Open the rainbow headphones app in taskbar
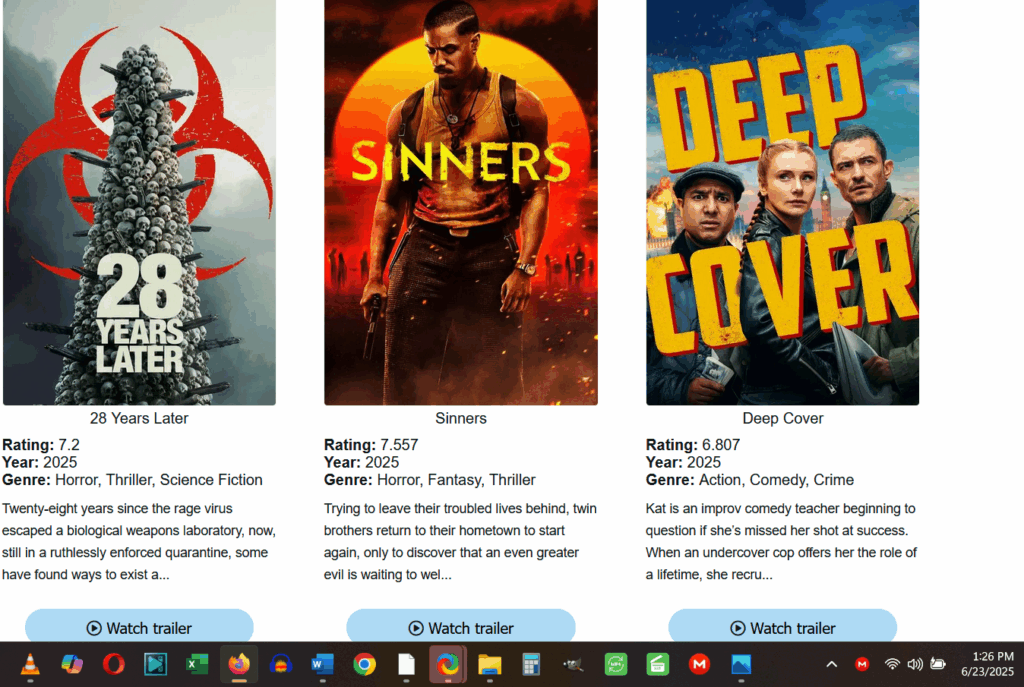Screen dimensions: 1024x687 [281, 664]
